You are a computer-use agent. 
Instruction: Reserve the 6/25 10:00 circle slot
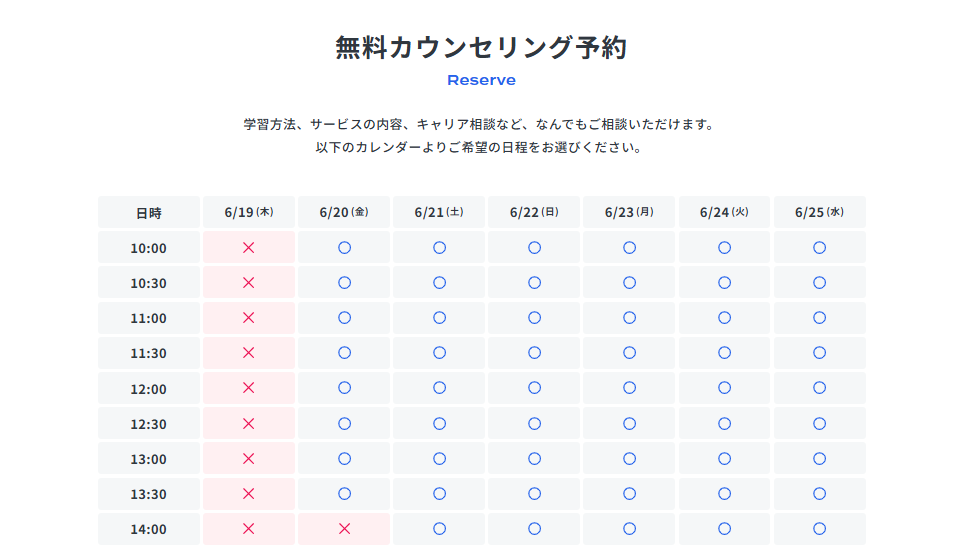(x=819, y=247)
